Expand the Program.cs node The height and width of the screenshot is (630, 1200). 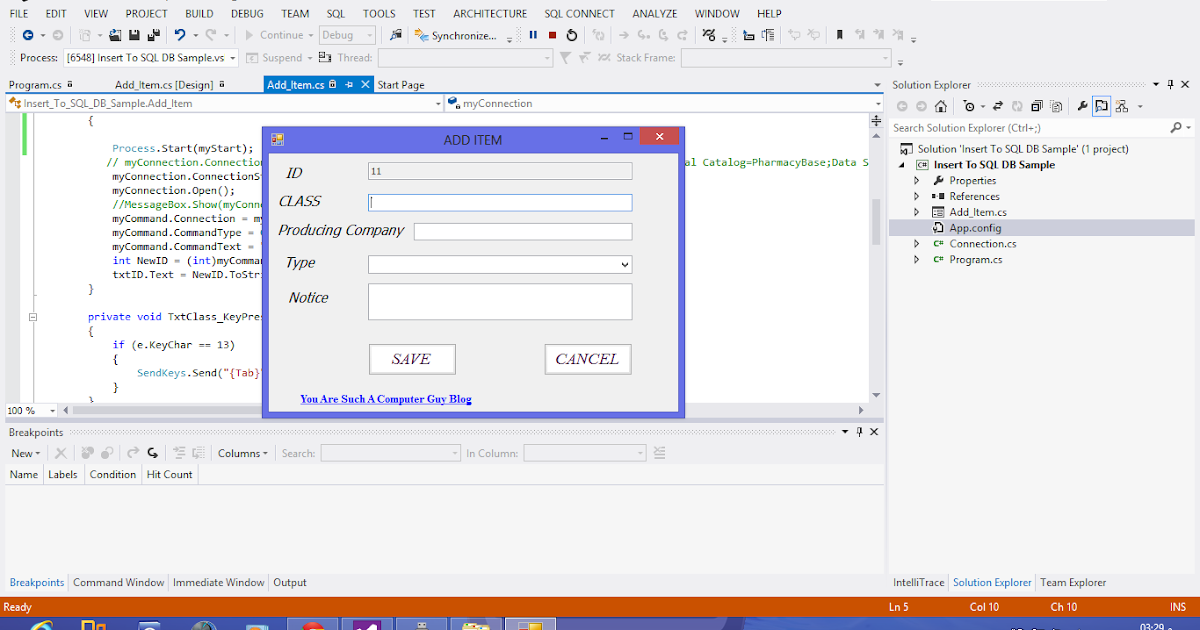coord(917,260)
